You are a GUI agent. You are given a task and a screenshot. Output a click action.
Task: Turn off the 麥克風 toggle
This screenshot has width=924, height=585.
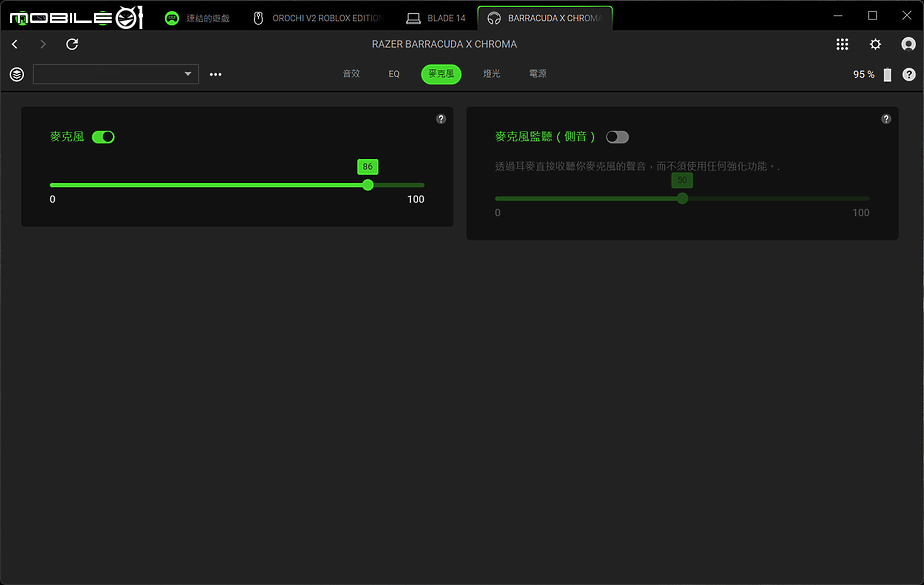click(x=103, y=137)
